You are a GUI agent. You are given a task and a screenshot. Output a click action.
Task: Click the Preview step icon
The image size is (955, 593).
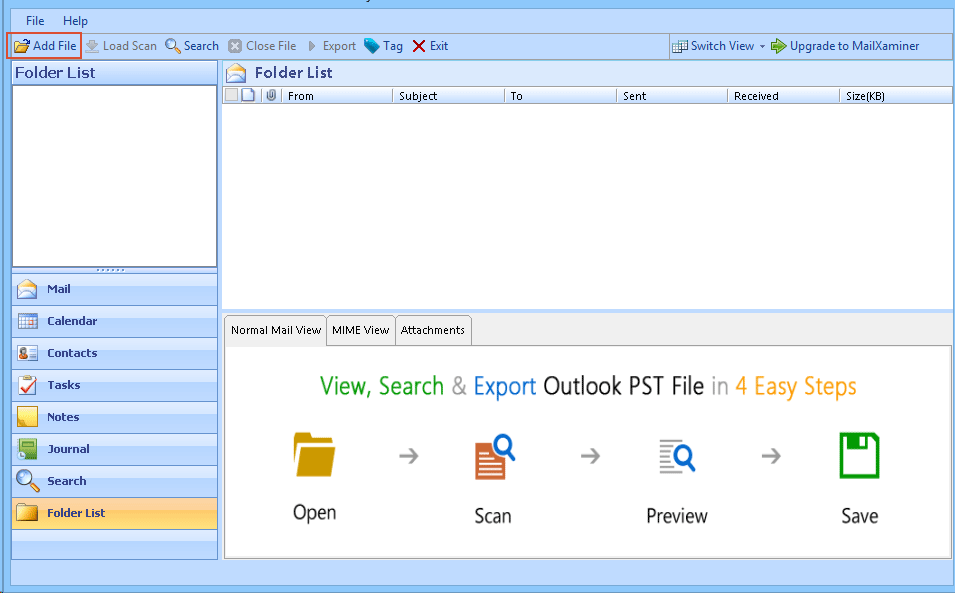point(677,456)
